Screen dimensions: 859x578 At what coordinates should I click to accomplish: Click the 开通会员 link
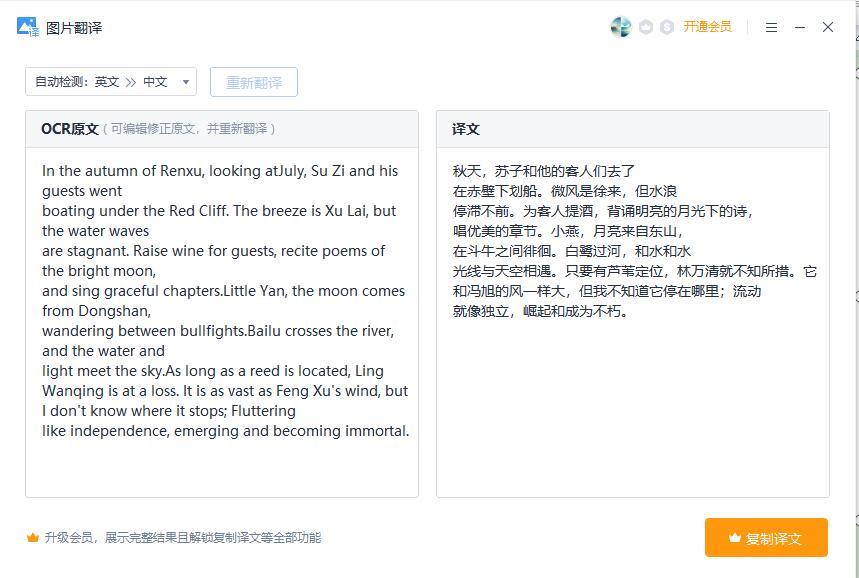(x=707, y=27)
